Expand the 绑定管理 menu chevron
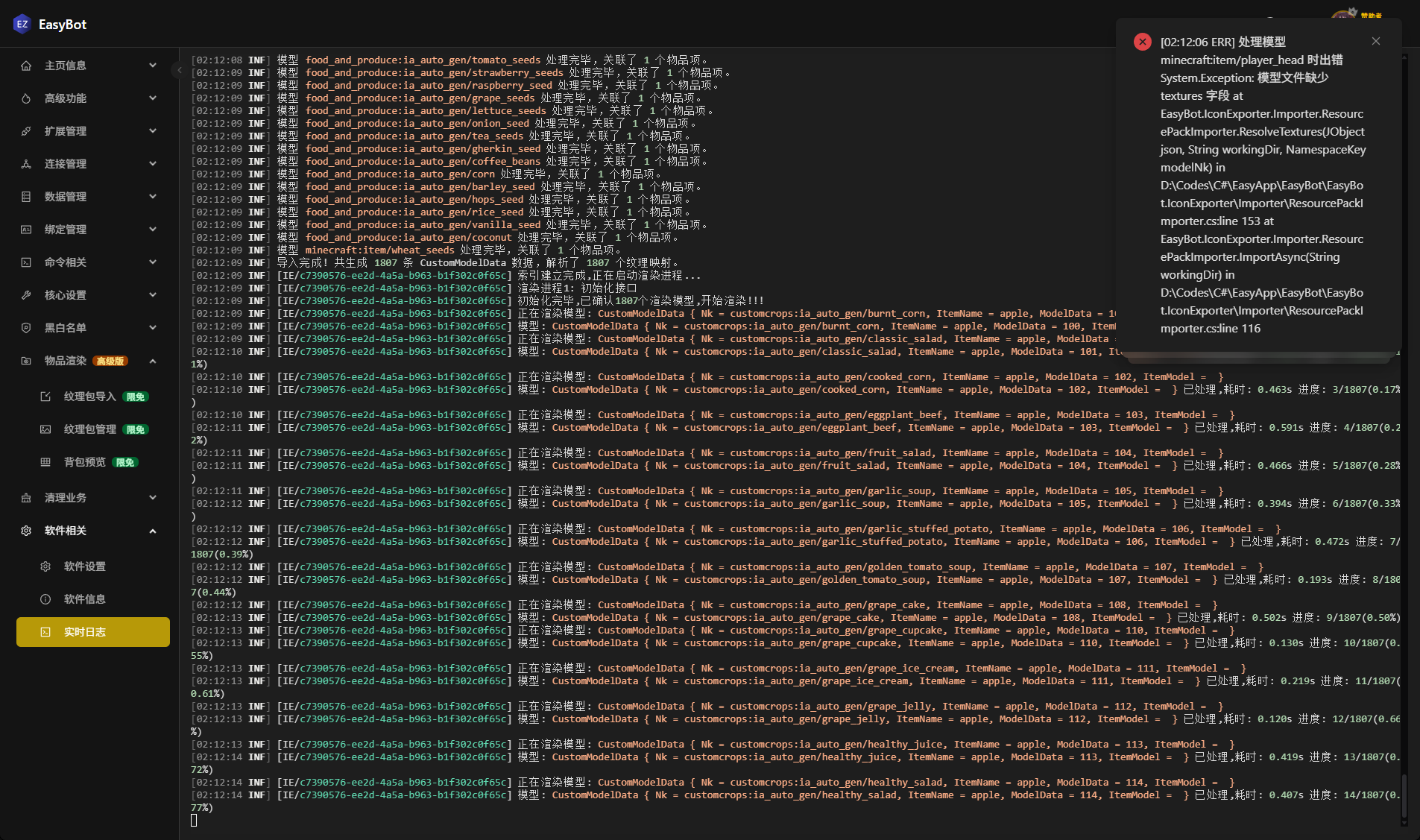 (x=153, y=230)
